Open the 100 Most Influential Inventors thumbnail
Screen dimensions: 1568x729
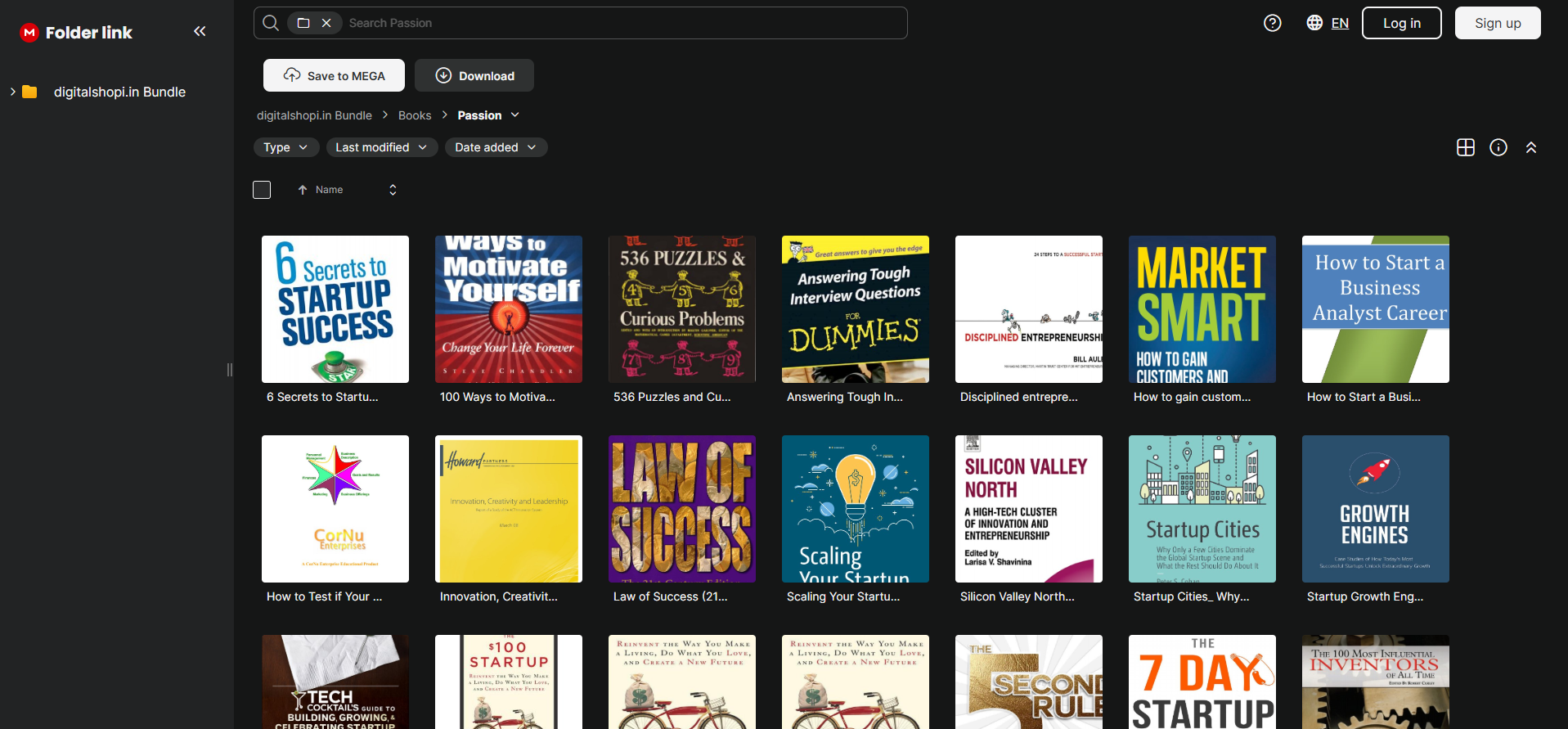[x=1376, y=682]
